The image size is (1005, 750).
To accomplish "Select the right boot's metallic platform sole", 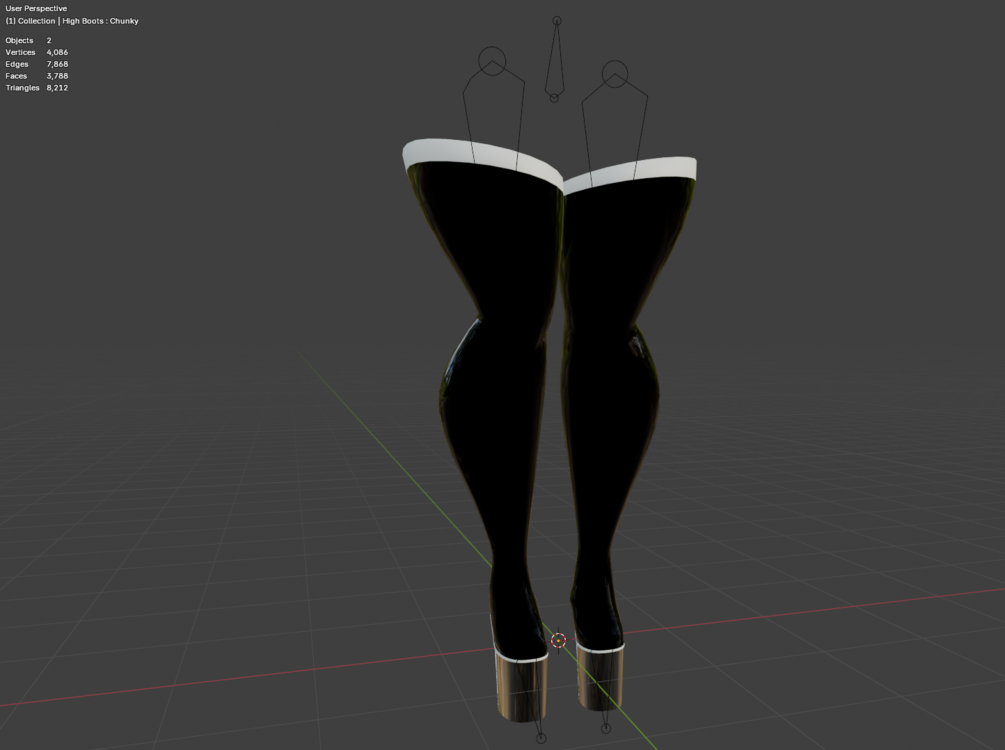I will 600,678.
